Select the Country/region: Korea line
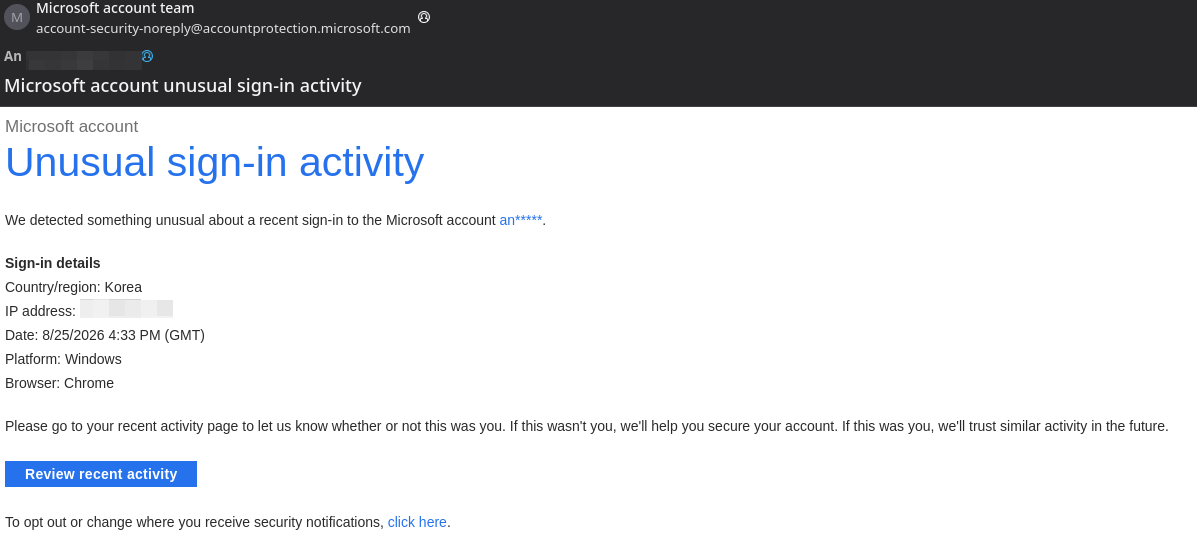The height and width of the screenshot is (546, 1197). click(x=73, y=287)
